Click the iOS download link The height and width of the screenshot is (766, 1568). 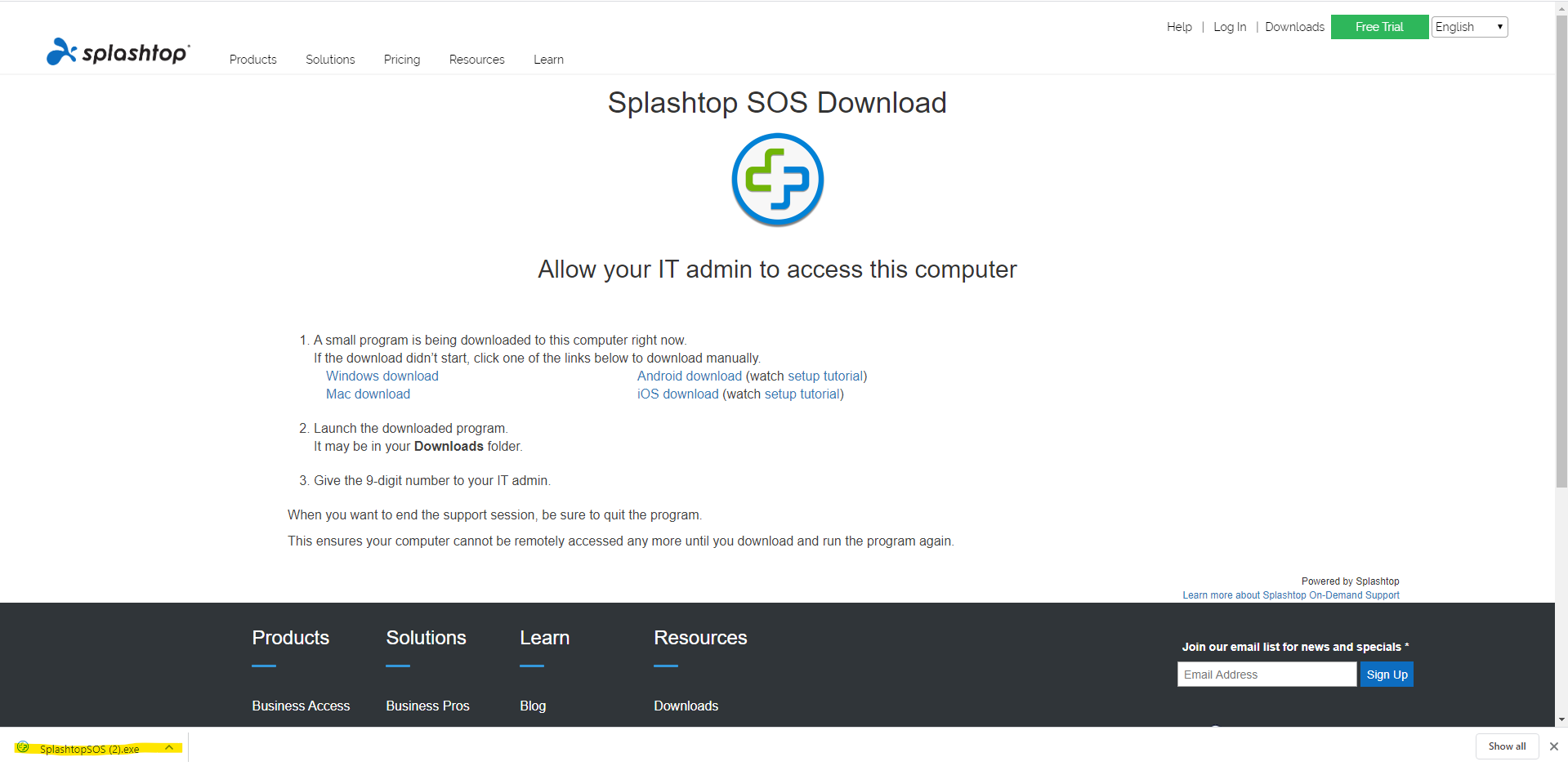(678, 394)
